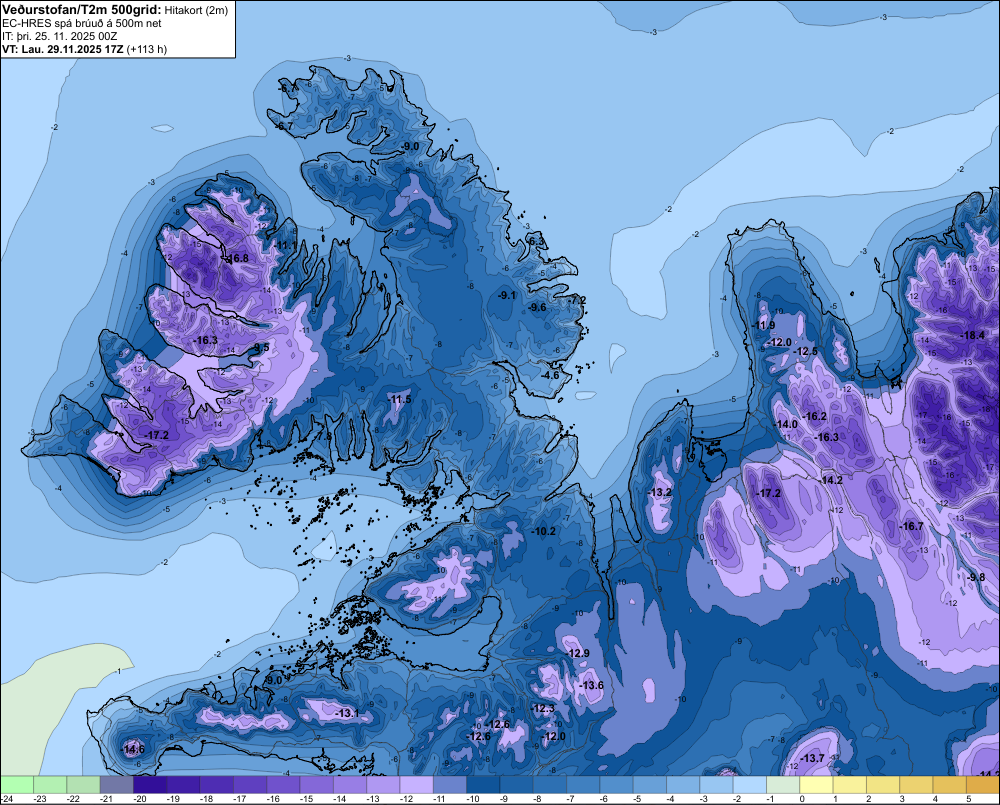Click the '-16.7' temperature value on the map
This screenshot has height=805, width=1000.
point(911,526)
